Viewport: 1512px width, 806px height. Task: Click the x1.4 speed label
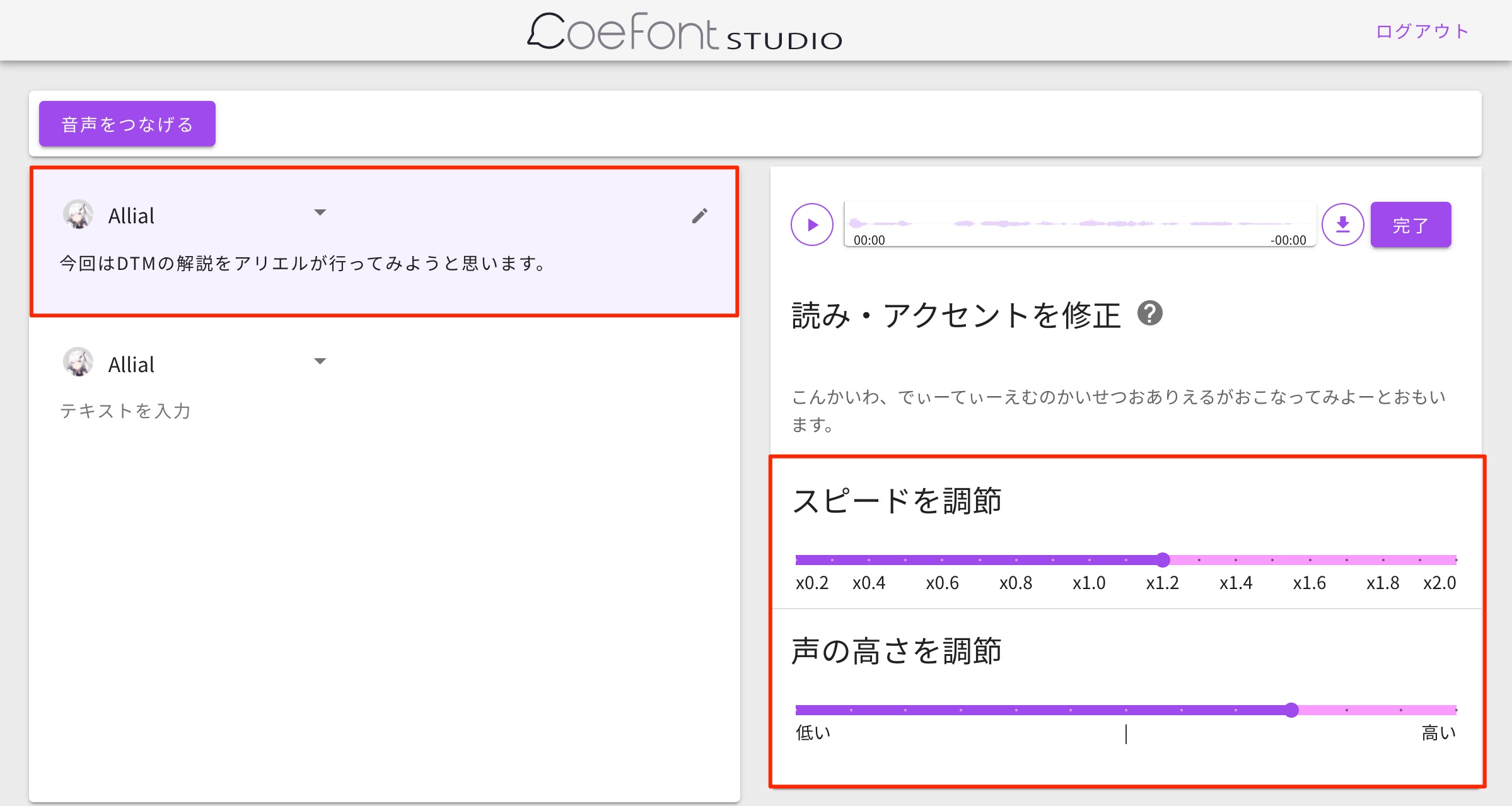[1236, 583]
